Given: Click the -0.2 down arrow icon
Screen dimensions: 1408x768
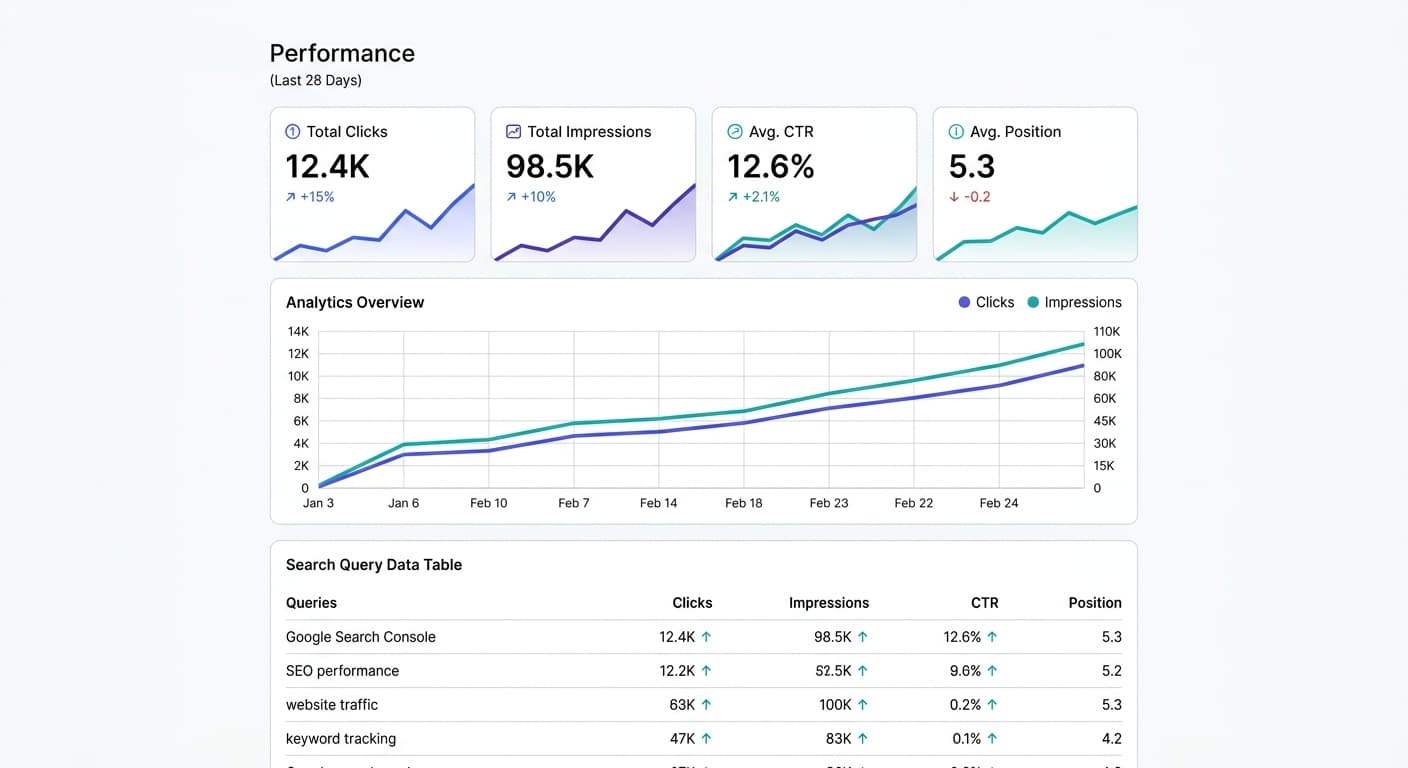Looking at the screenshot, I should (954, 197).
